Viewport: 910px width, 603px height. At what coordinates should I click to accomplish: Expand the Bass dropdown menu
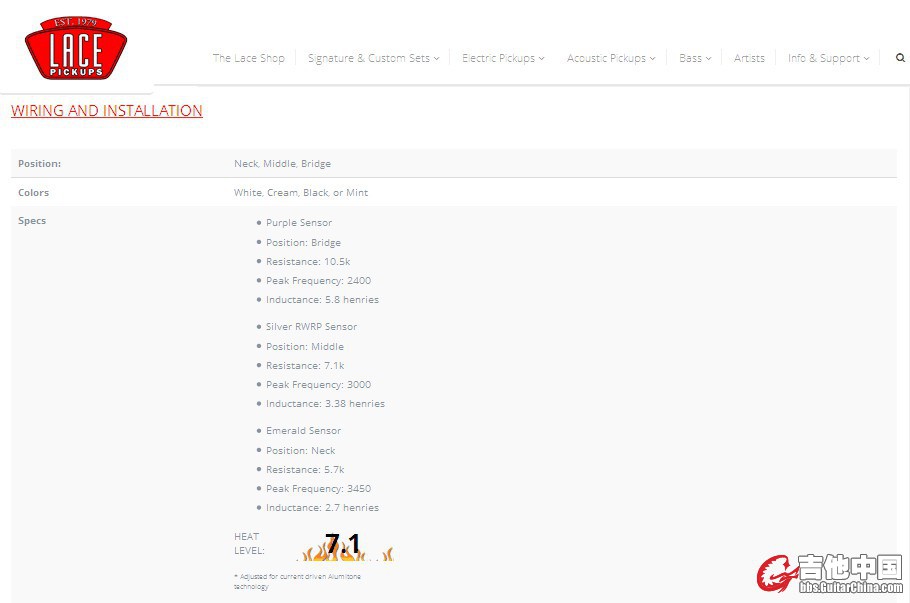click(x=695, y=58)
